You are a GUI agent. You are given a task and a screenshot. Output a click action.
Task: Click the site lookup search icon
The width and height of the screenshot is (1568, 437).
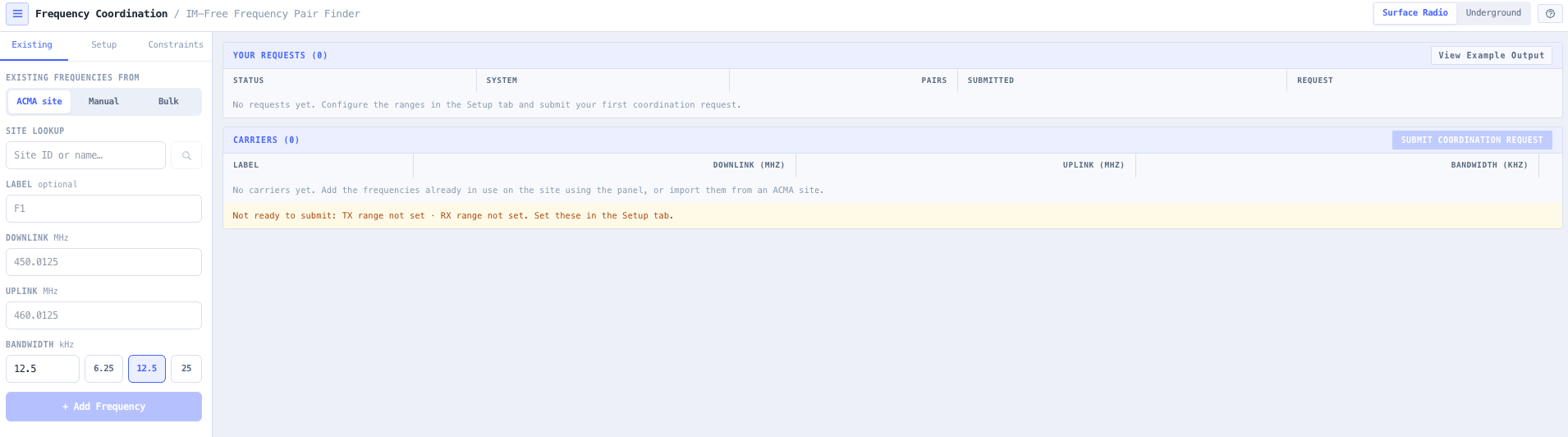(186, 155)
